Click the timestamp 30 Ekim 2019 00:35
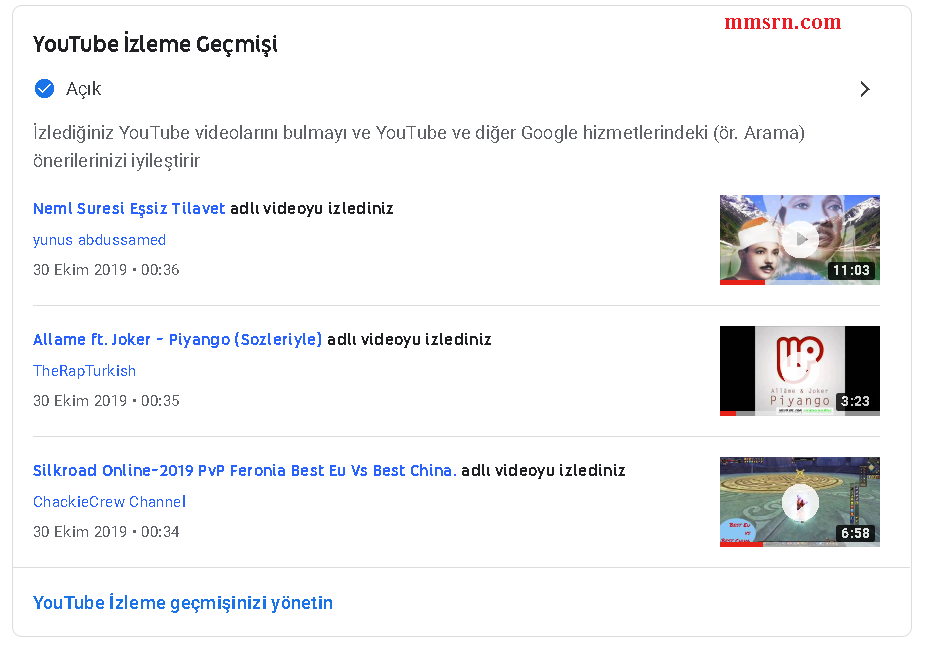927x646 pixels. click(x=106, y=401)
